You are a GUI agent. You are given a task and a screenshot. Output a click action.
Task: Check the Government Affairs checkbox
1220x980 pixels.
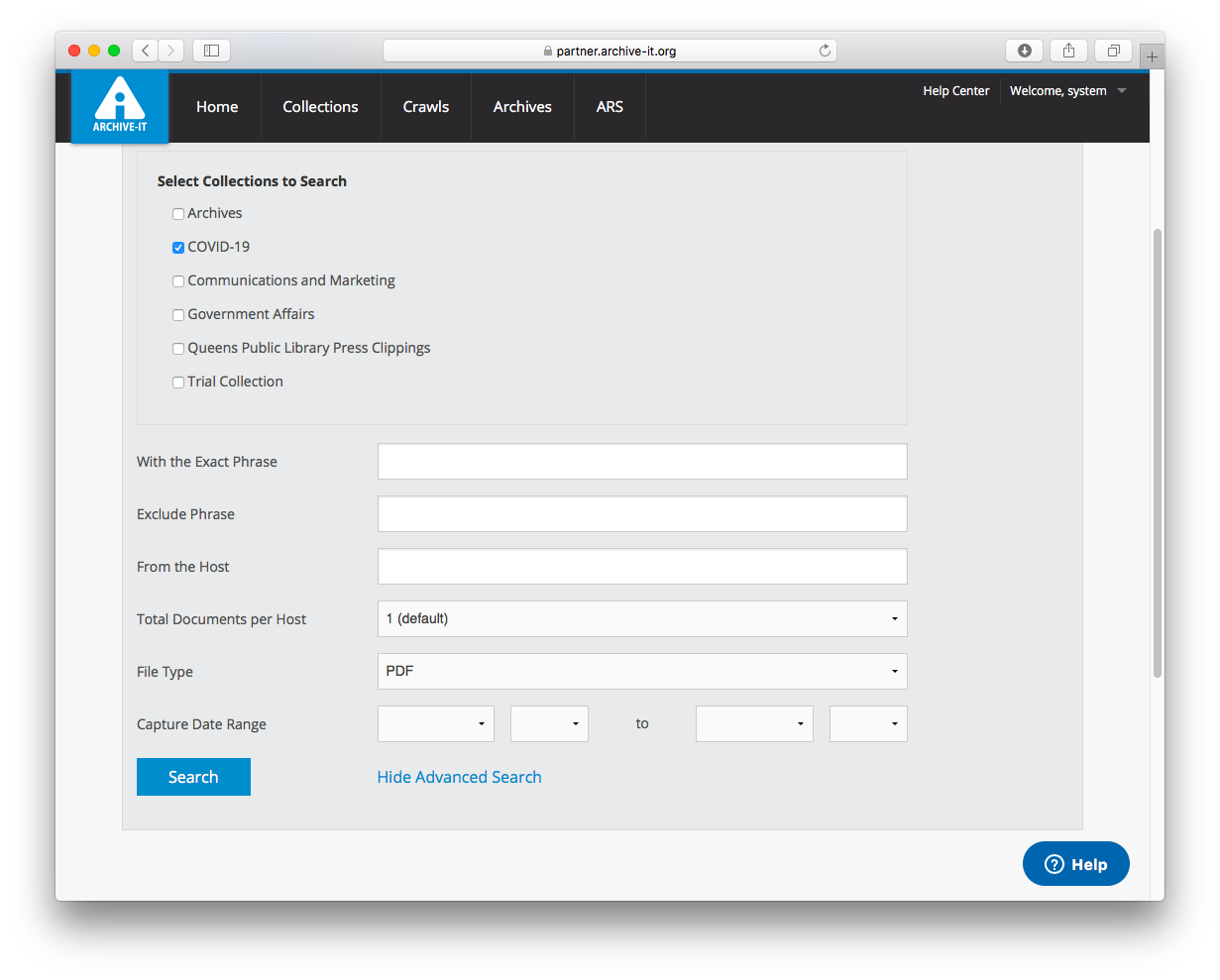178,315
